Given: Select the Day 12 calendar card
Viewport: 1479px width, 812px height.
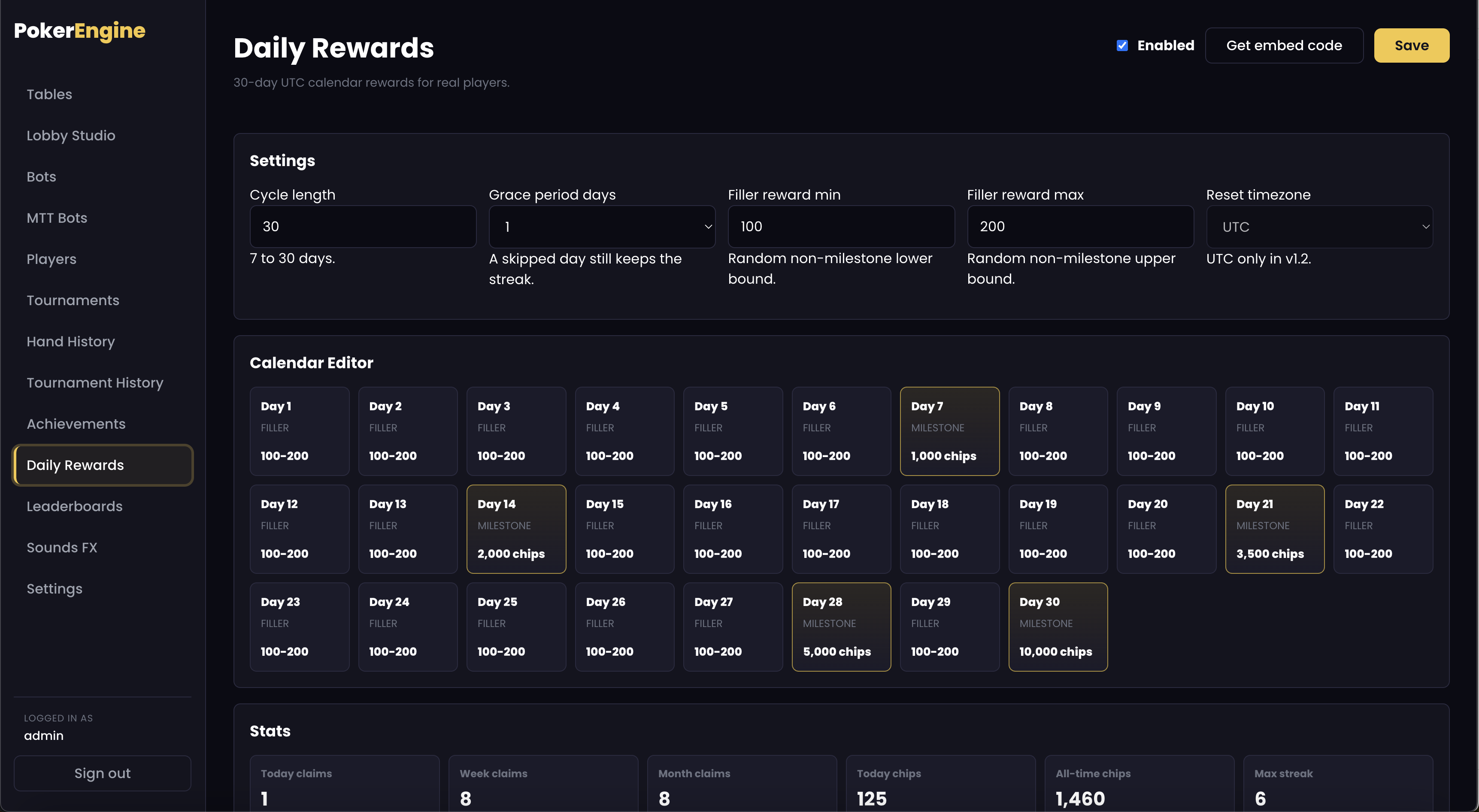Looking at the screenshot, I should 300,529.
